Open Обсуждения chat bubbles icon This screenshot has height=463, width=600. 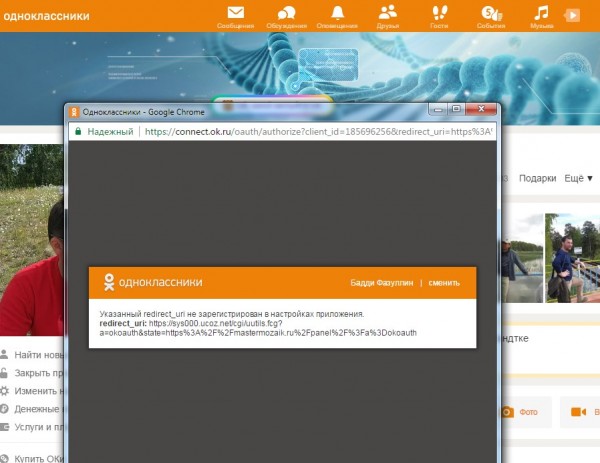point(286,13)
